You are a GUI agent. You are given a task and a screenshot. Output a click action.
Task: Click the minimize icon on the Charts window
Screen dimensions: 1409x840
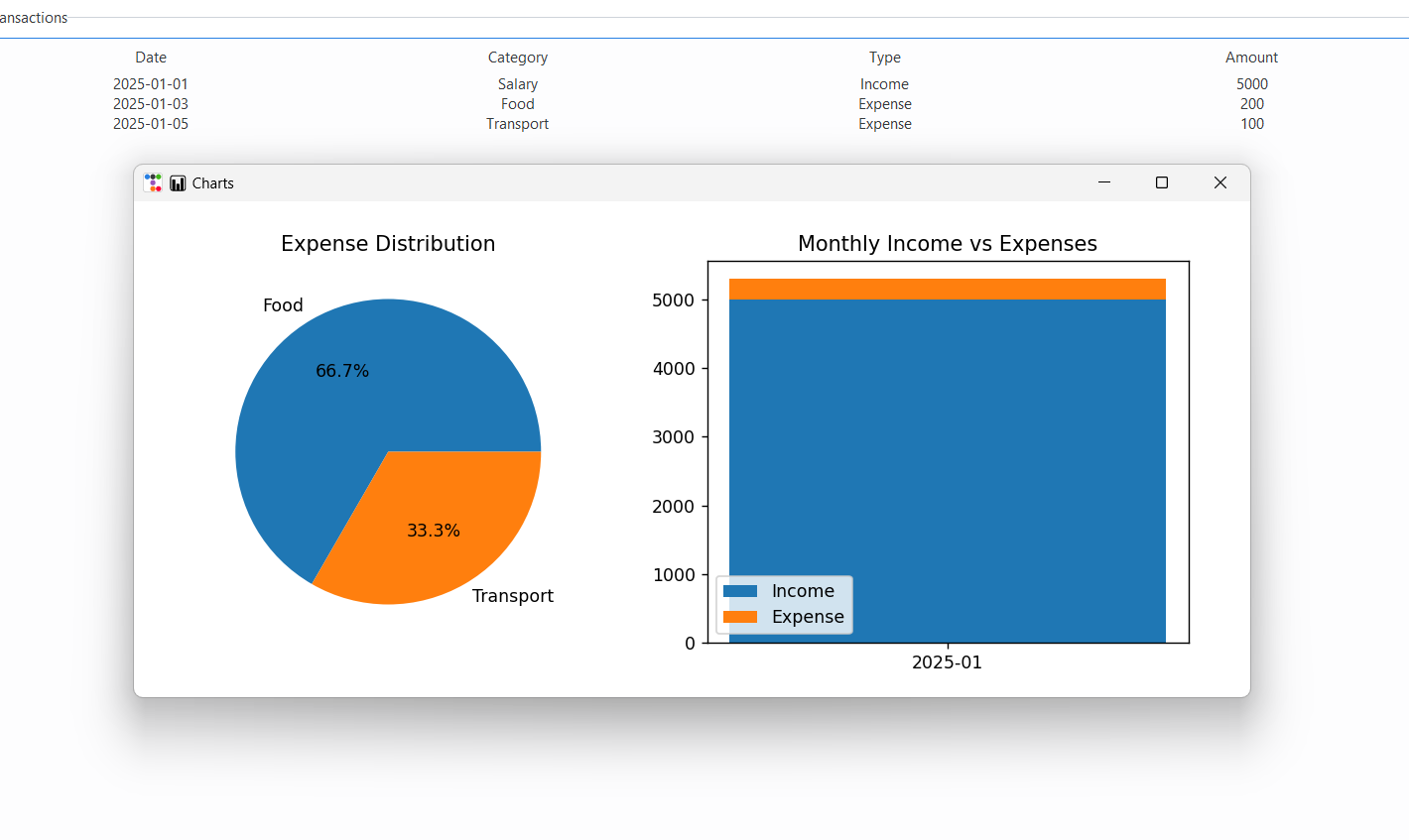click(1103, 182)
